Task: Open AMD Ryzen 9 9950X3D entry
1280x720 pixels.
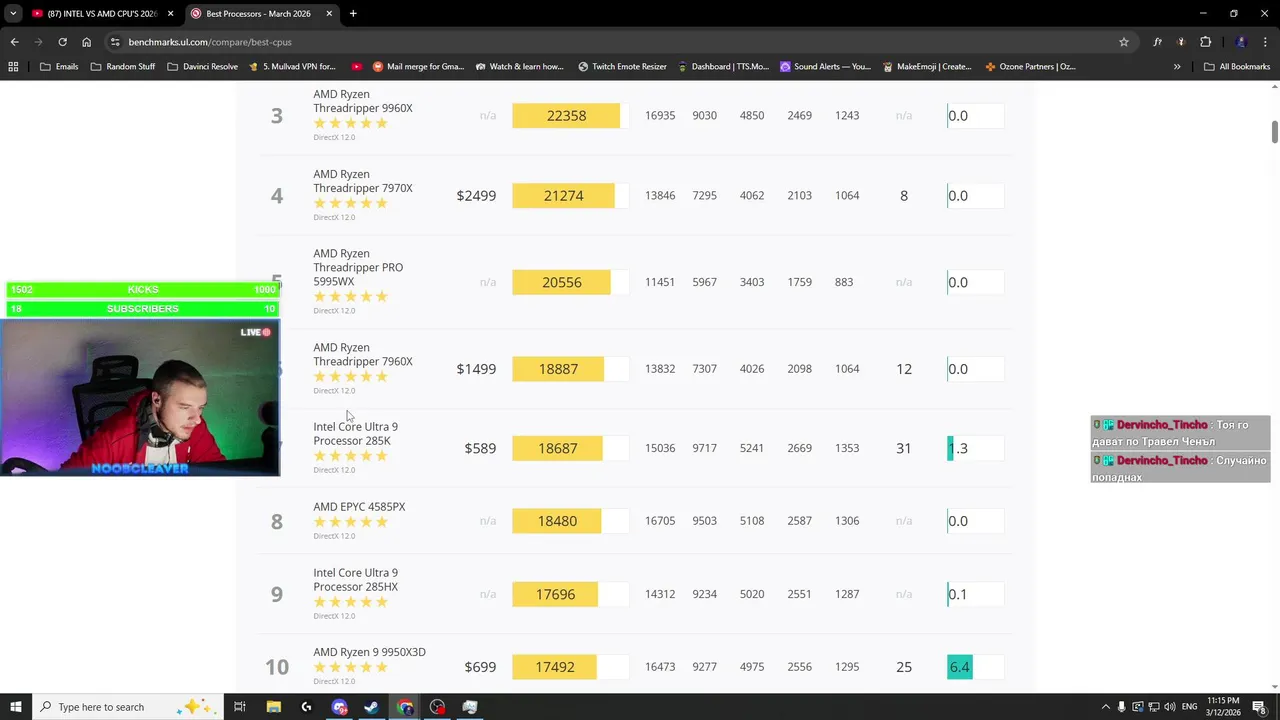Action: pos(369,652)
